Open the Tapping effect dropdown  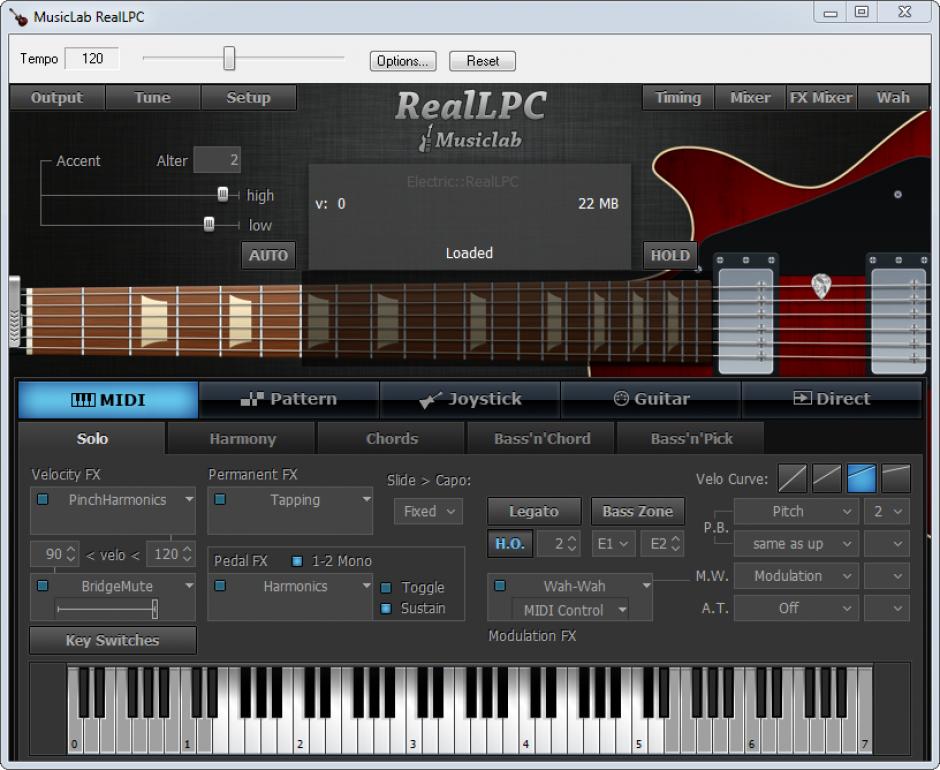coord(366,499)
